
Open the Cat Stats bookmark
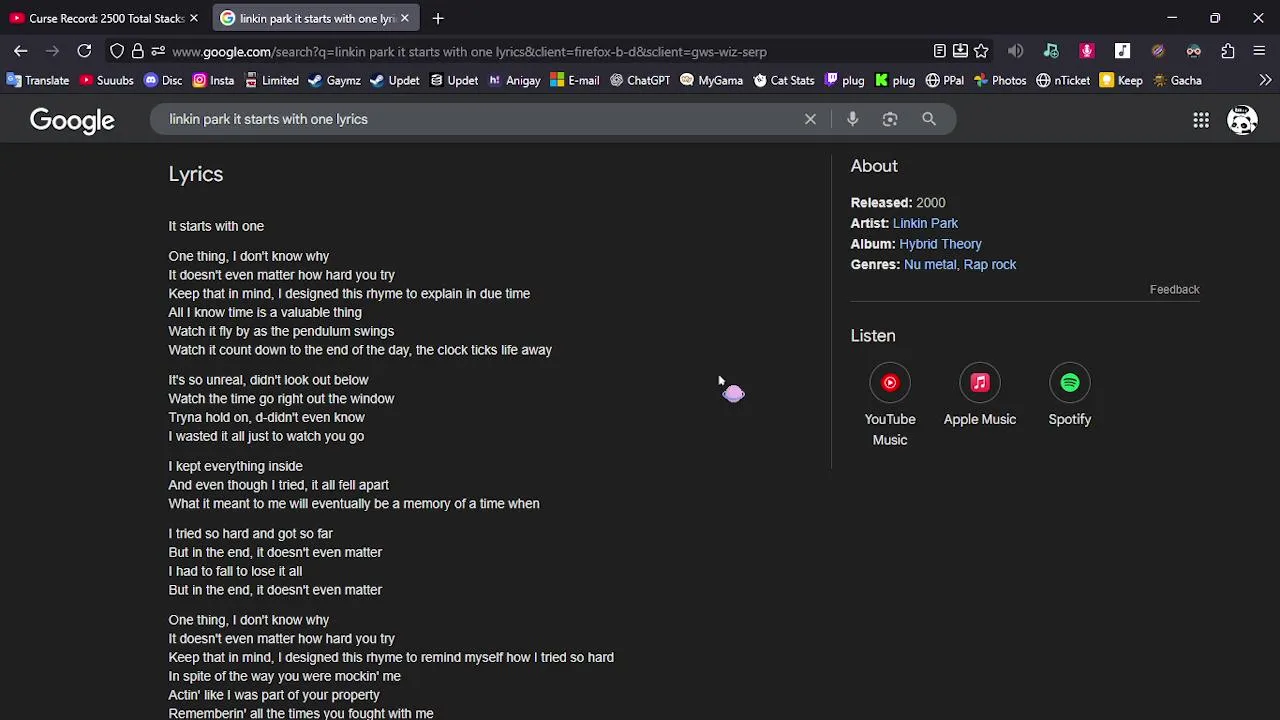pyautogui.click(x=784, y=80)
